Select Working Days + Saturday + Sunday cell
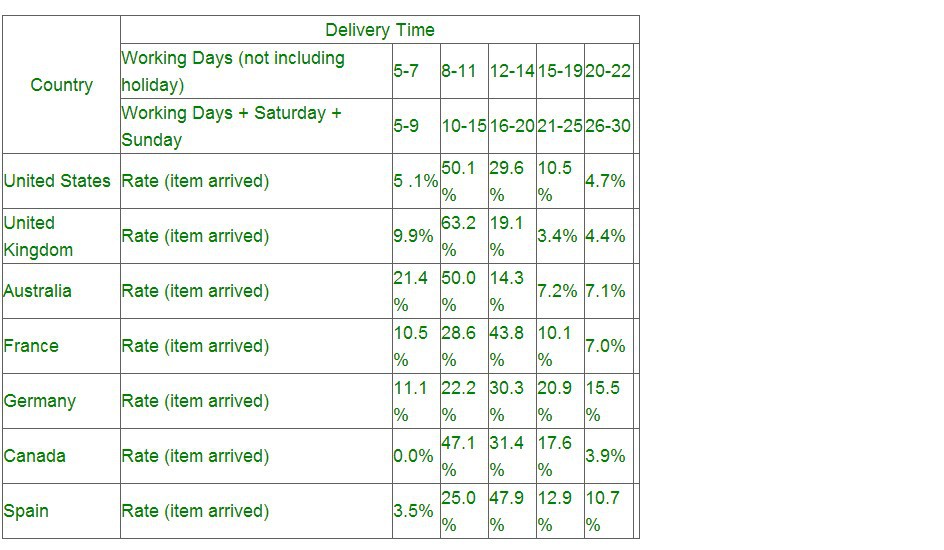 (255, 126)
